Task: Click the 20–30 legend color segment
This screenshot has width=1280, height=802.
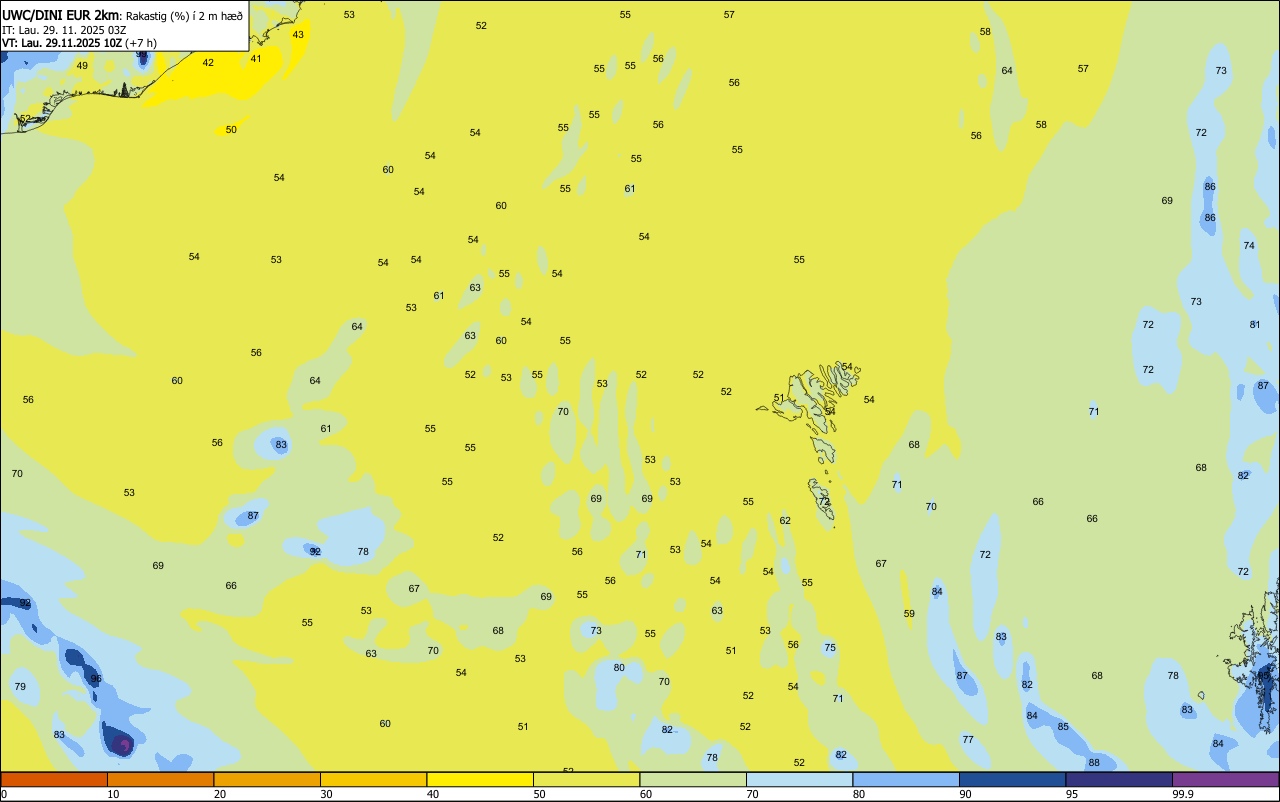Action: [x=267, y=779]
